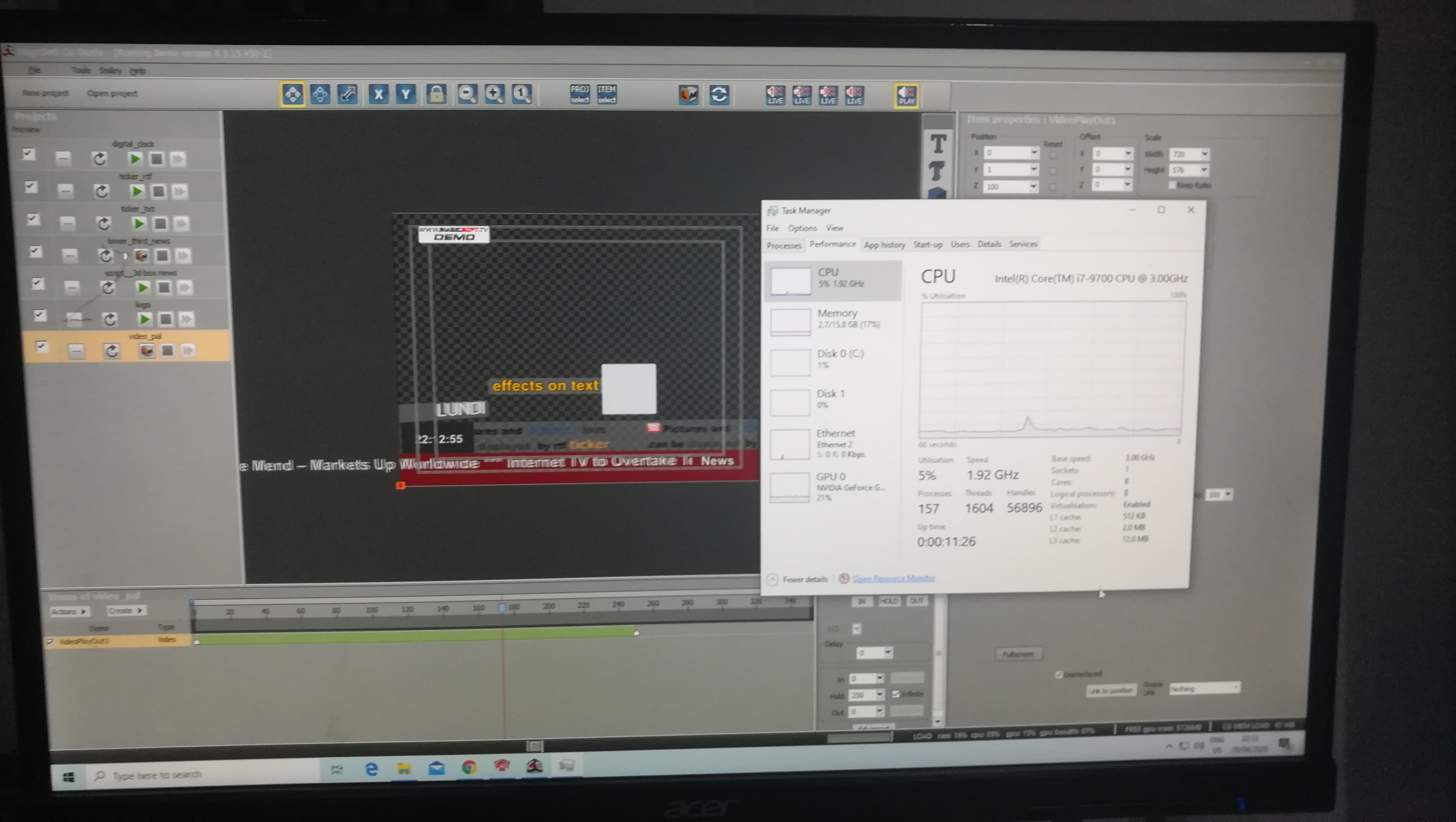The image size is (1456, 822).
Task: Open the Help menu
Action: [138, 71]
